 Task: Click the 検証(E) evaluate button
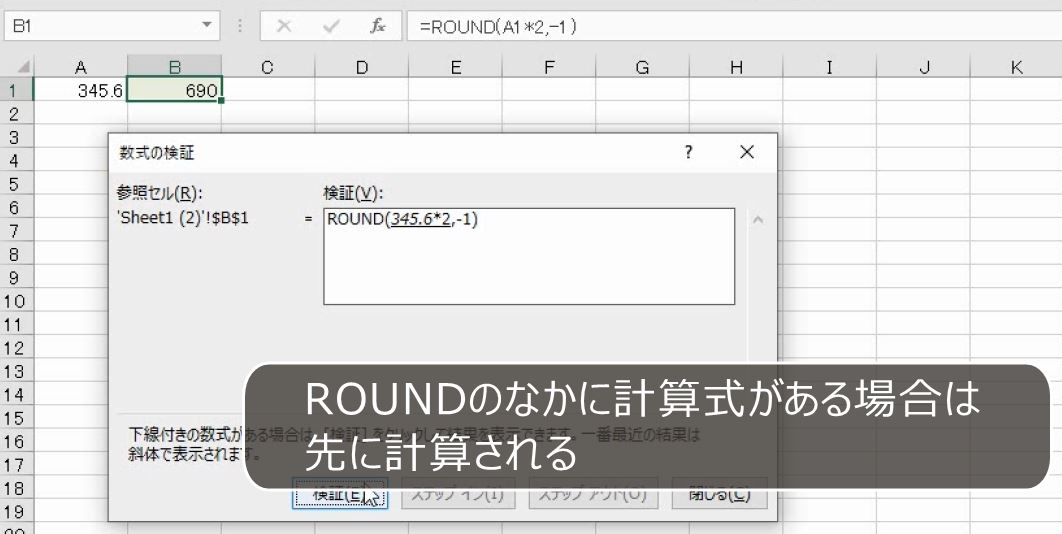pos(340,494)
